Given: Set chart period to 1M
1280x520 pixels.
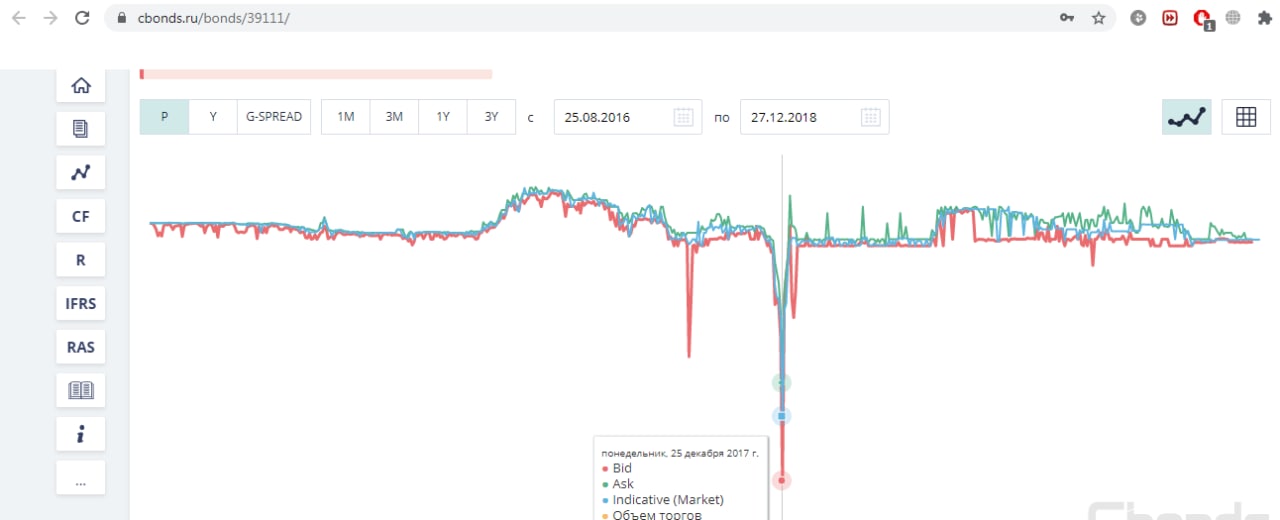Looking at the screenshot, I should pyautogui.click(x=346, y=117).
